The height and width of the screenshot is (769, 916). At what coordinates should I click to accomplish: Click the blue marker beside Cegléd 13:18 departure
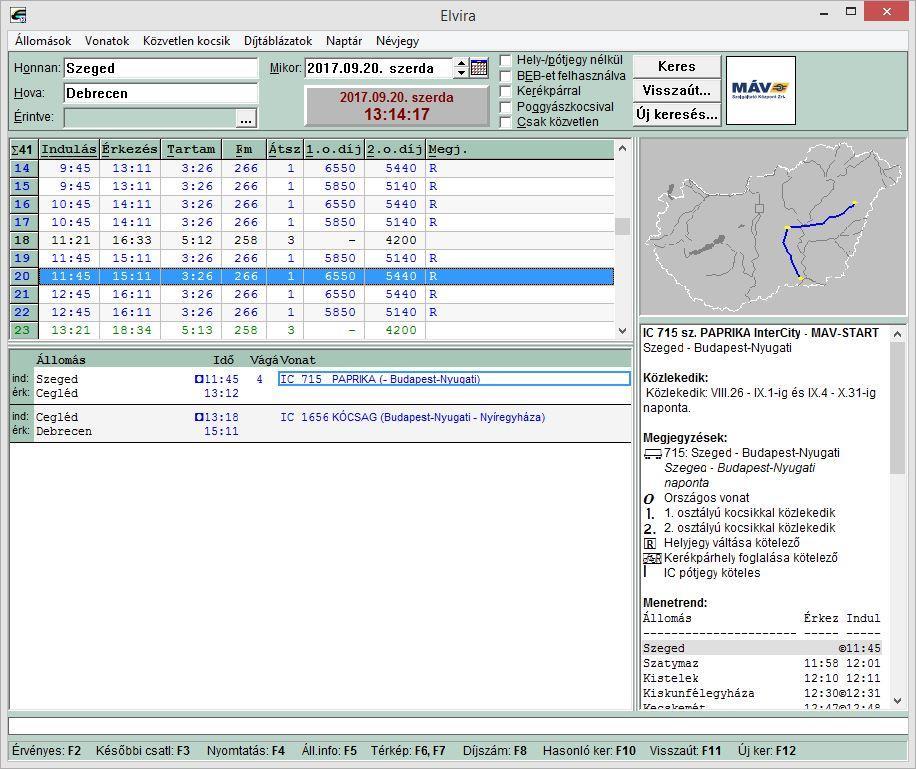coord(199,417)
